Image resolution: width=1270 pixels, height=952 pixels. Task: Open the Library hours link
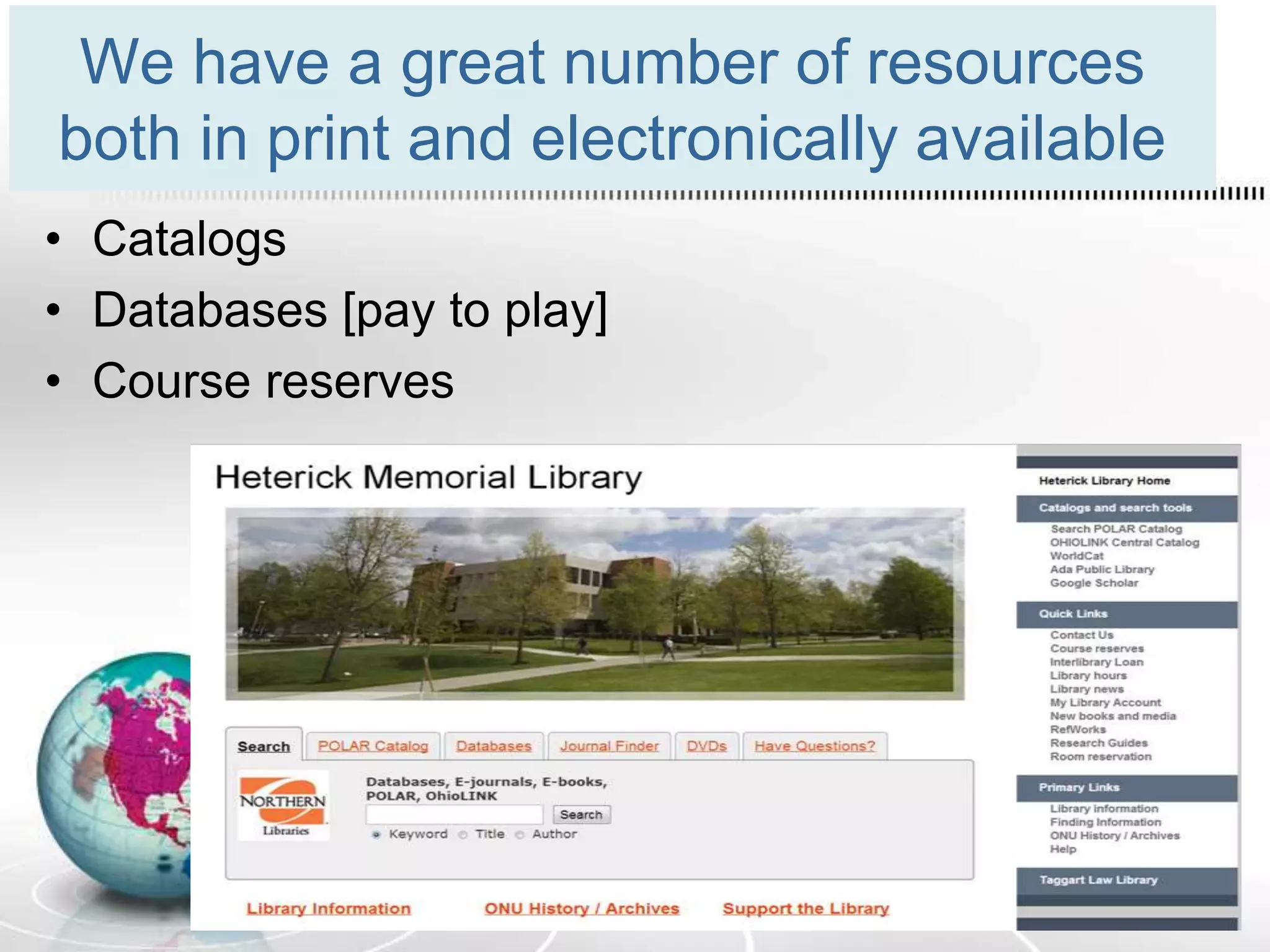tap(1088, 676)
